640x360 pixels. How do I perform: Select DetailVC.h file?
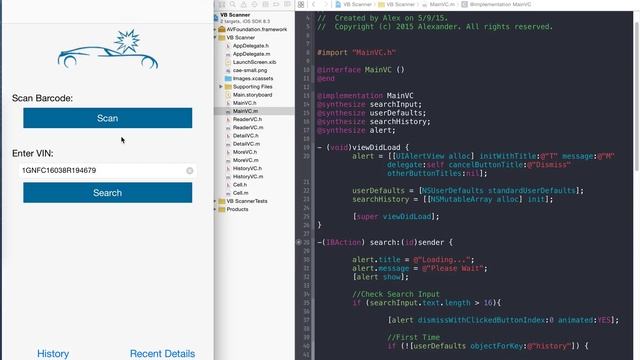click(245, 136)
